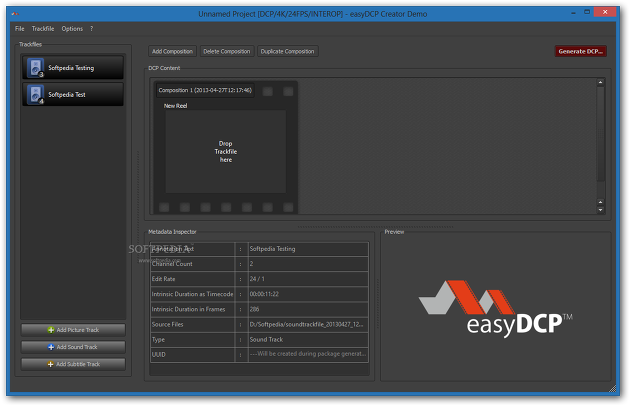This screenshot has width=630, height=406.
Task: Click the Drop Trackfile here reel area
Action: (225, 152)
